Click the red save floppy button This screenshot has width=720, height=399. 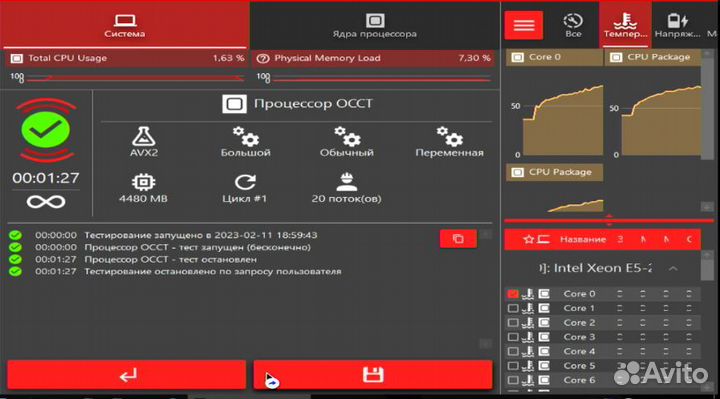pyautogui.click(x=373, y=375)
